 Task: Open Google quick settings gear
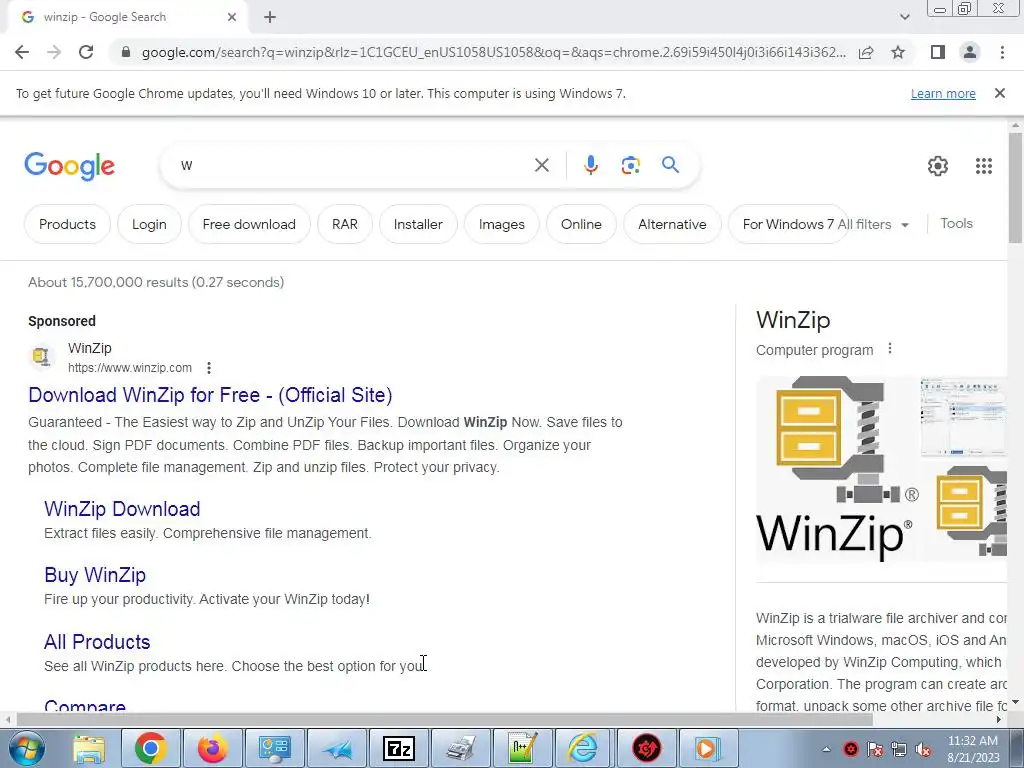938,166
